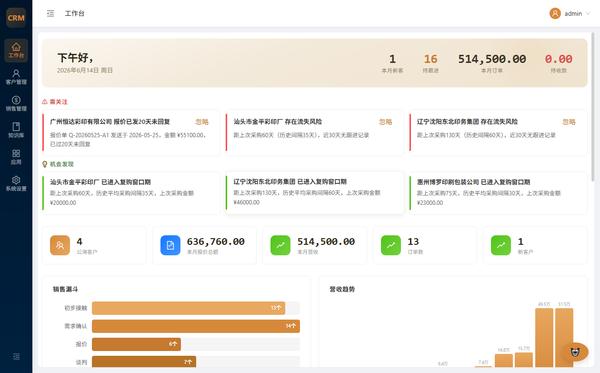Click the green trend icon in the rightmost stat card with value 1
The image size is (600, 373).
pyautogui.click(x=501, y=245)
